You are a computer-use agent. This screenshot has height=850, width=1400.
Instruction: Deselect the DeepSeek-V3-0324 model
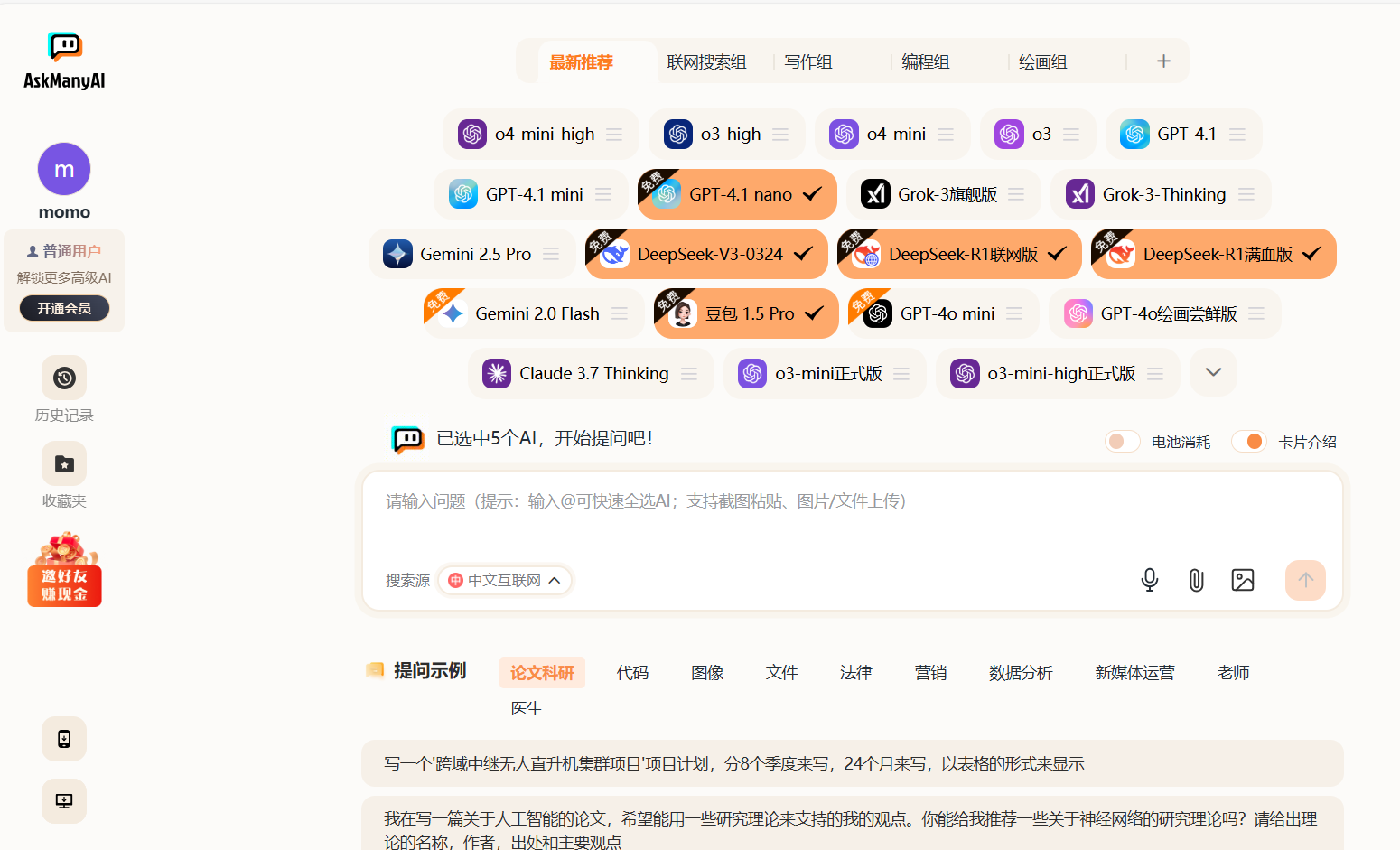coord(706,254)
